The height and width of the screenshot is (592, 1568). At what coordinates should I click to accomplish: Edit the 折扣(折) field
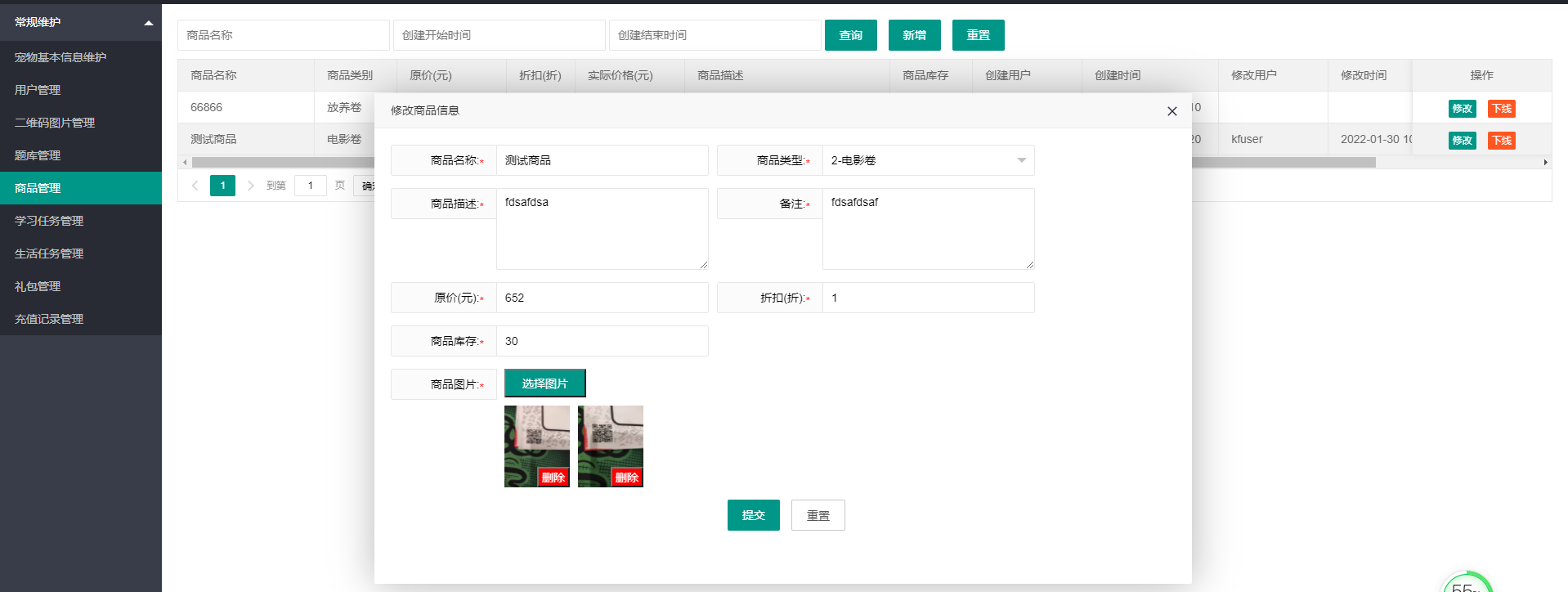coord(928,298)
